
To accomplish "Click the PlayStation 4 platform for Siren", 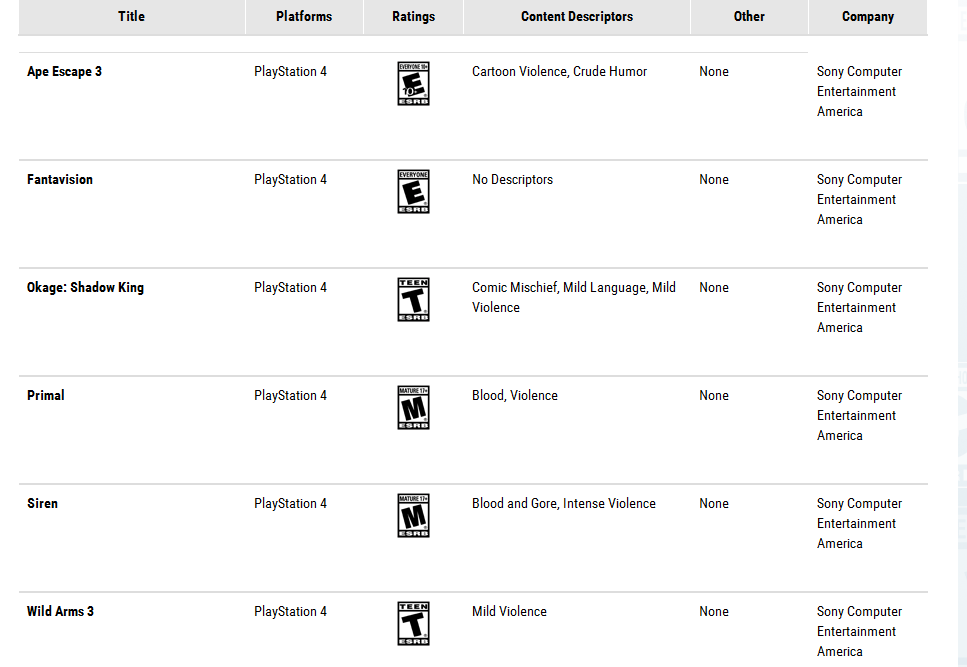I will click(290, 504).
